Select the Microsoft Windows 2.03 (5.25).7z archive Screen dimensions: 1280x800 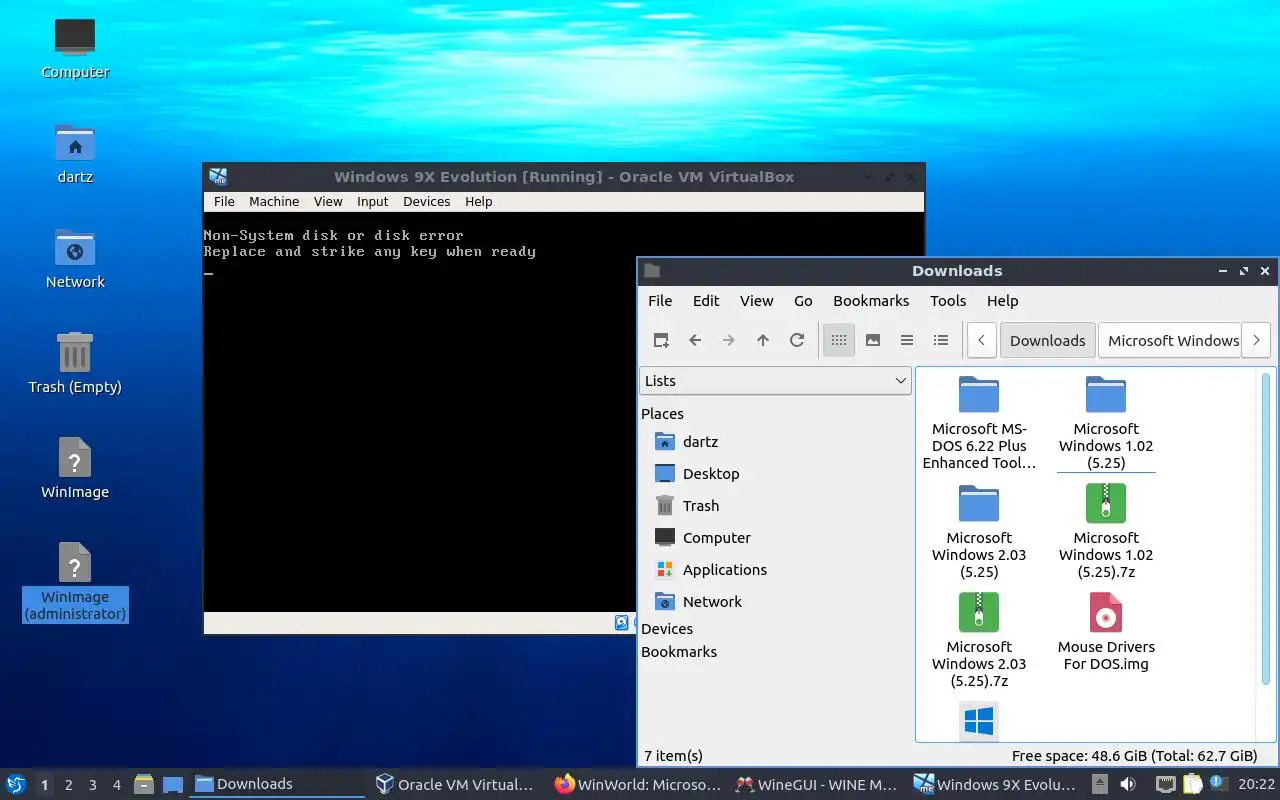[x=979, y=641]
